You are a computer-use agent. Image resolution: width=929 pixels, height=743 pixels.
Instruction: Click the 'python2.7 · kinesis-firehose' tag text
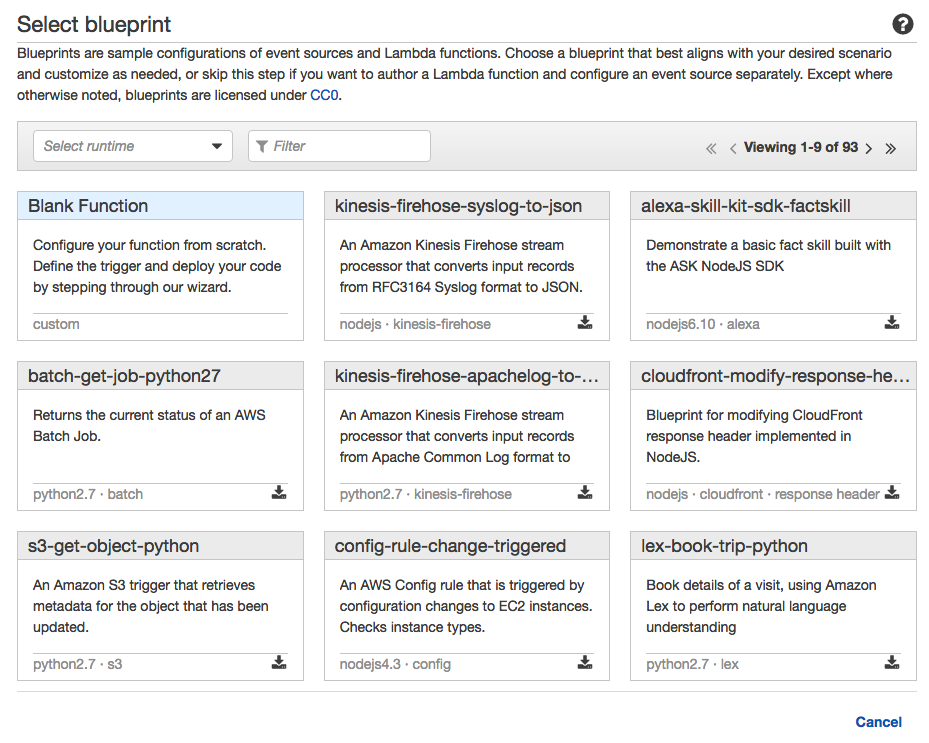pos(425,494)
